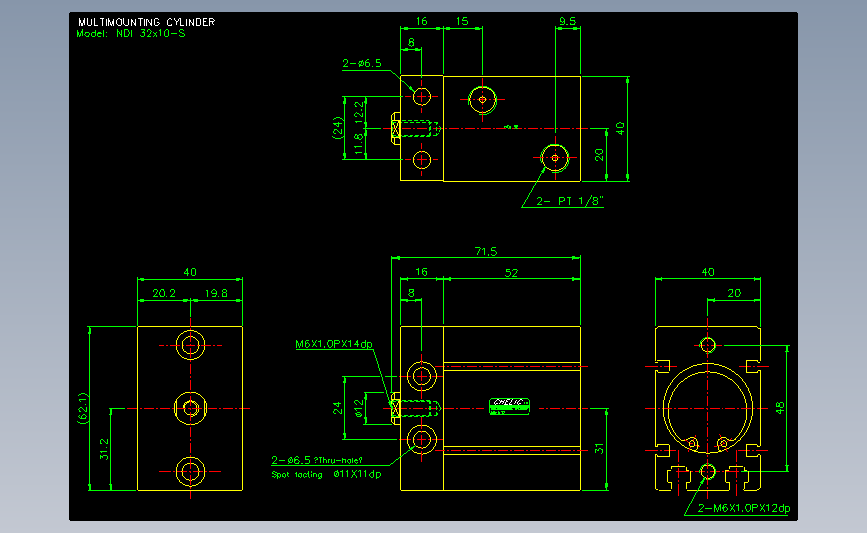Select the Model: NDI 32x10-S label
The image size is (867, 533).
coord(131,34)
